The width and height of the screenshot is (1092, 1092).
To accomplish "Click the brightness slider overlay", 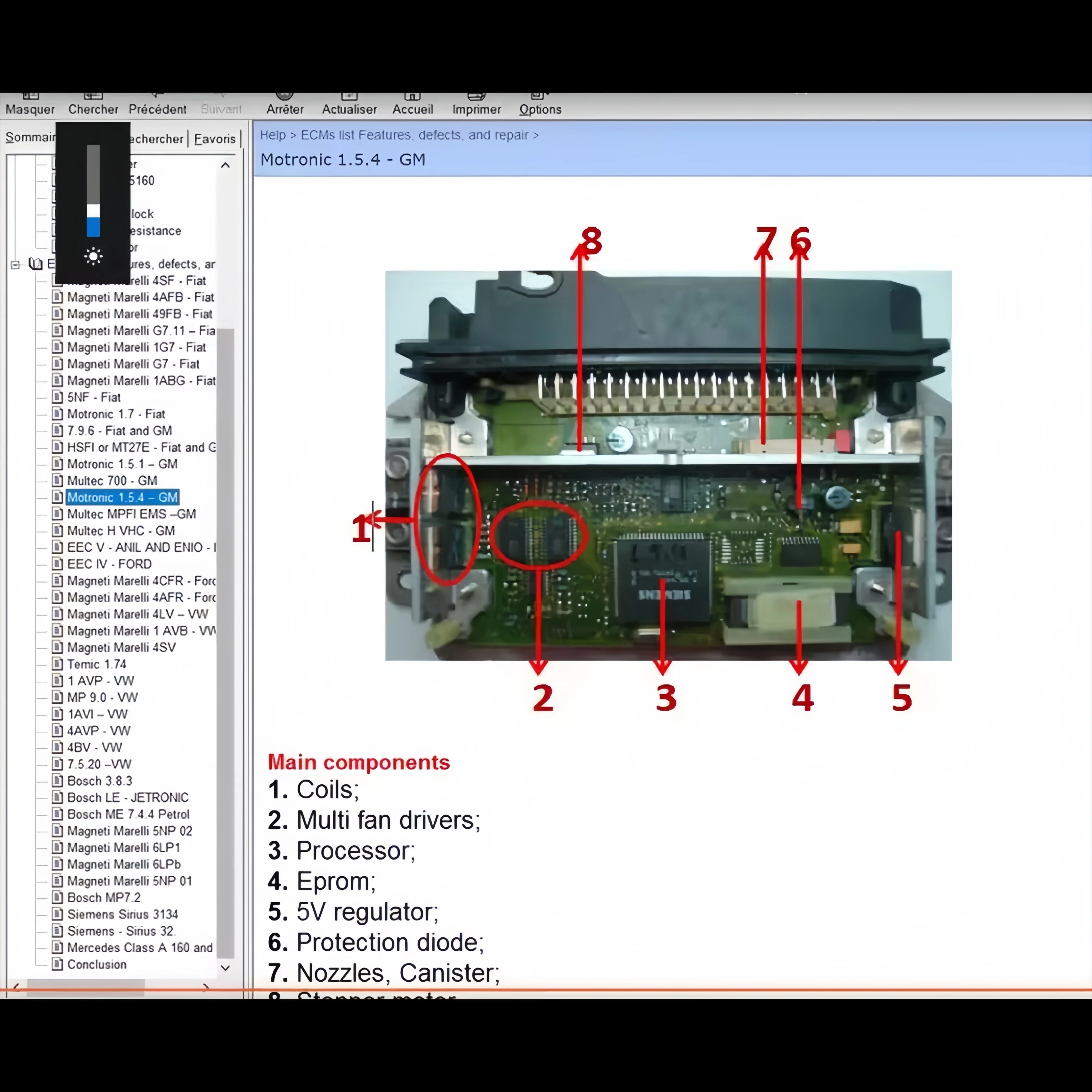I will pos(93,191).
